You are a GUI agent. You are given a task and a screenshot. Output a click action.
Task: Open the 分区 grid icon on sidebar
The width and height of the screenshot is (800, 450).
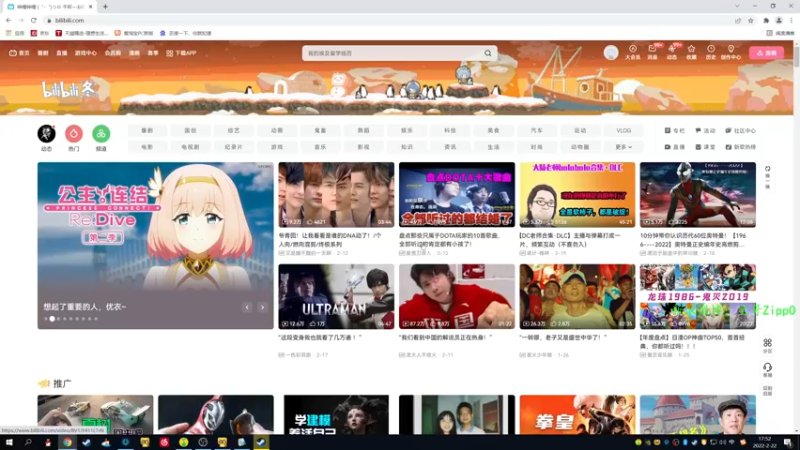[767, 345]
